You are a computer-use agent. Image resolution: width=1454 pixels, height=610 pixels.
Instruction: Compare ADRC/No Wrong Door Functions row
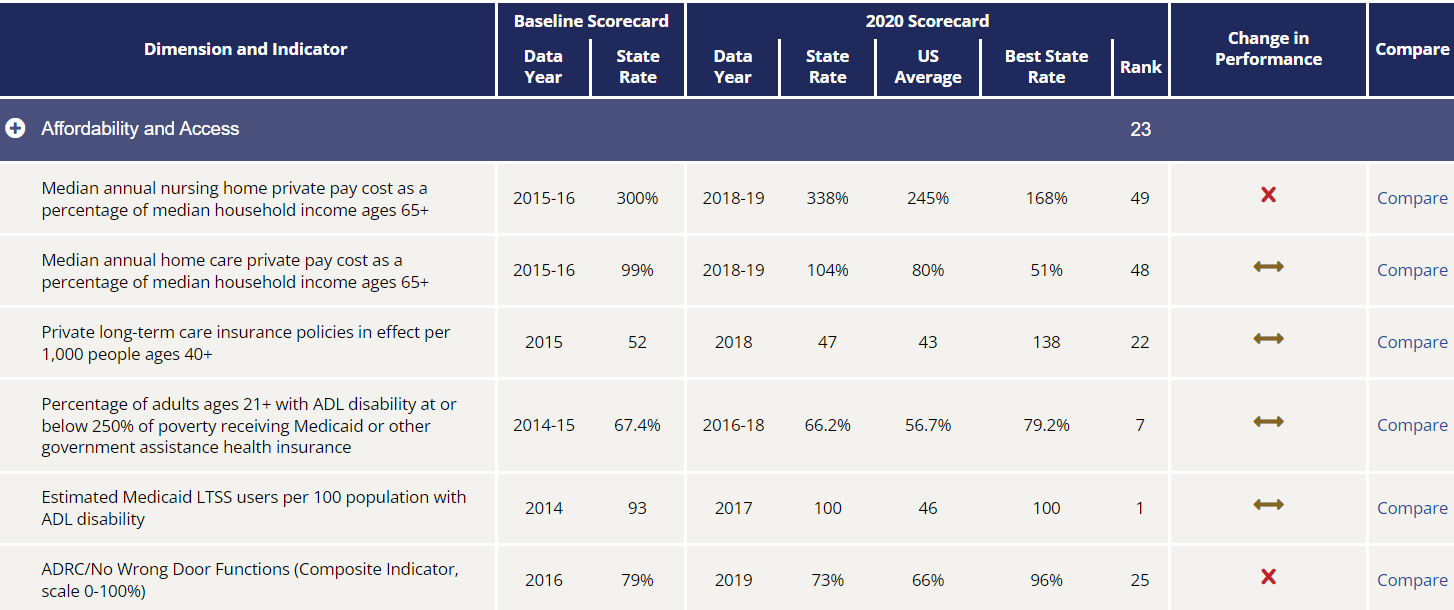(1412, 580)
